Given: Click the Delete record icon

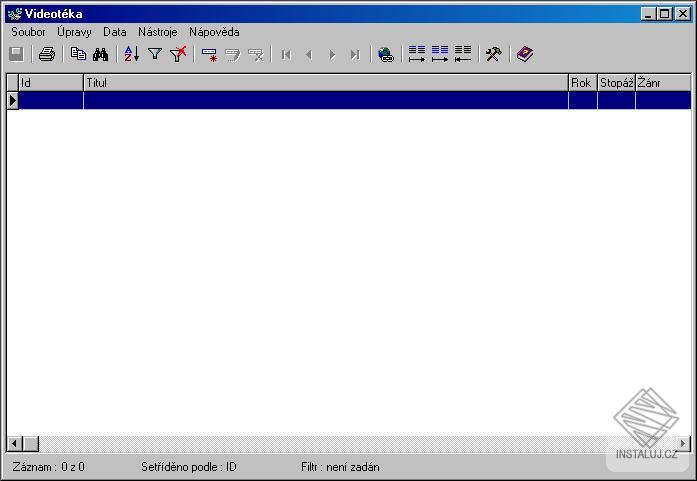Looking at the screenshot, I should click(x=256, y=54).
